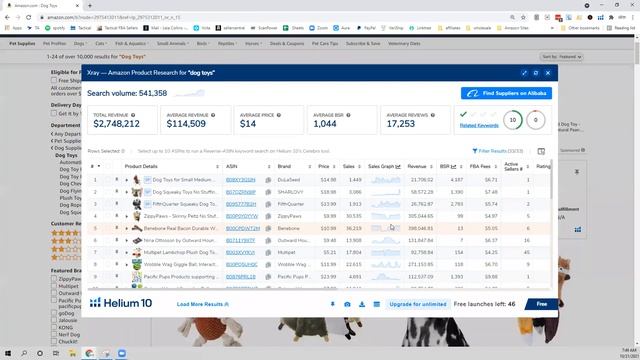Open the Dogs nav menu
The width and height of the screenshot is (640, 360).
79,44
